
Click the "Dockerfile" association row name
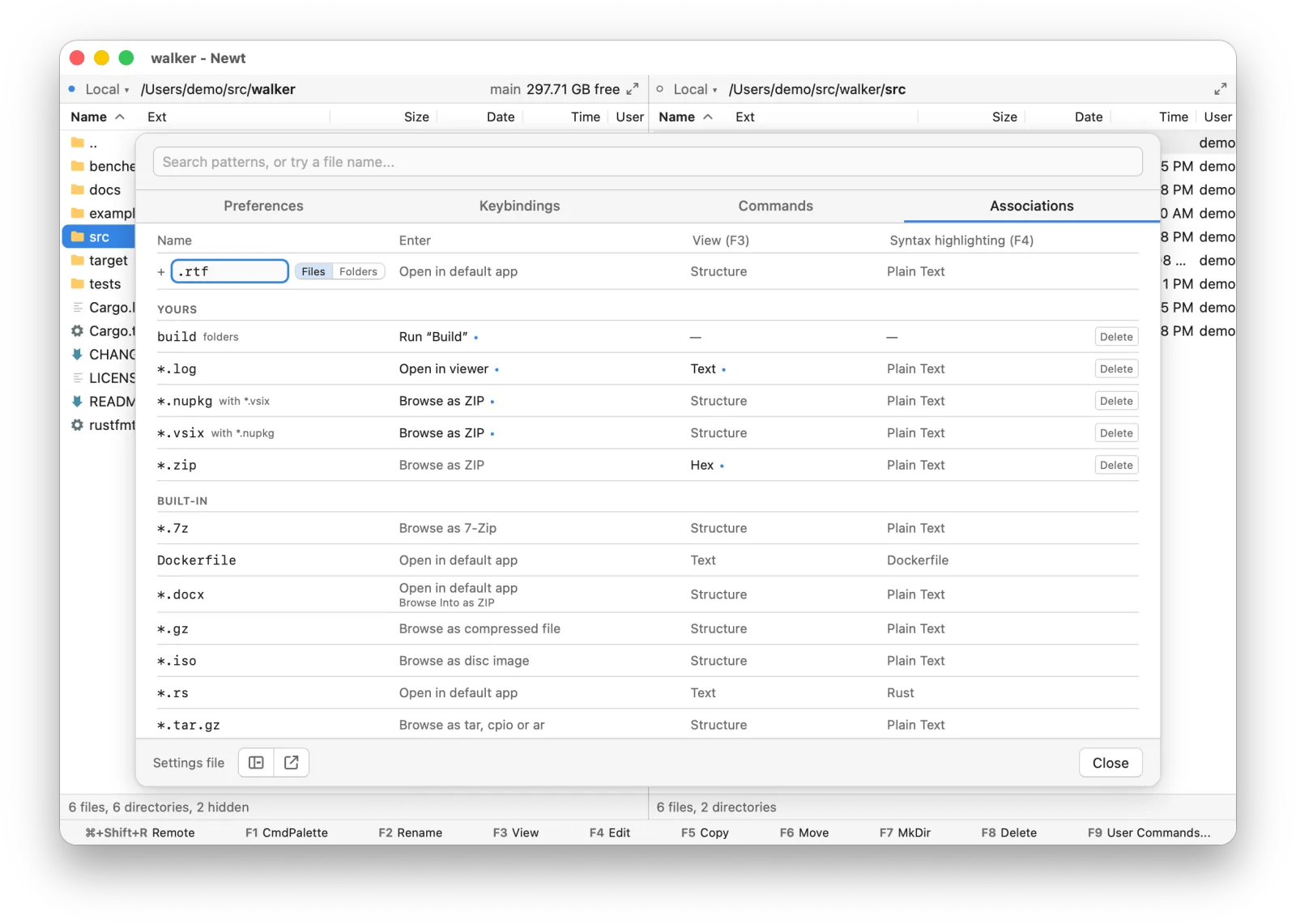(x=197, y=560)
